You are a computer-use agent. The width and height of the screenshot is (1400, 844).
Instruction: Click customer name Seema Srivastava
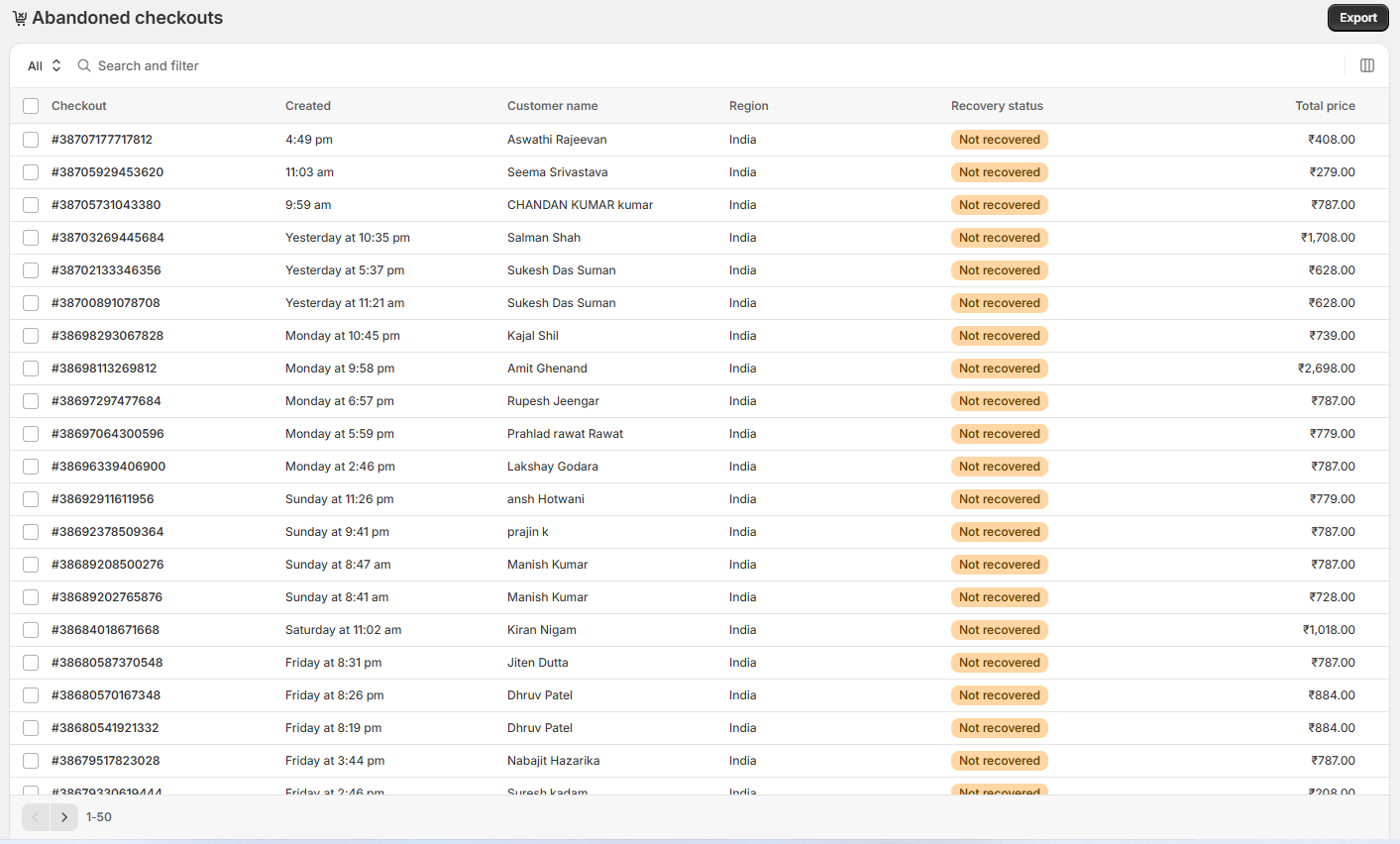(558, 172)
